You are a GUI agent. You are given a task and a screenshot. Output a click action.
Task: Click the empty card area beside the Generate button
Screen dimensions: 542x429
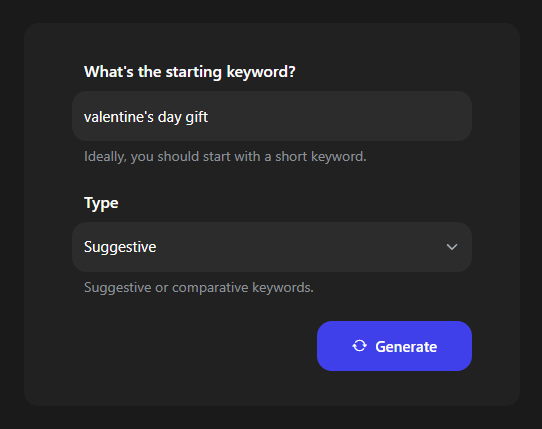[x=194, y=346]
